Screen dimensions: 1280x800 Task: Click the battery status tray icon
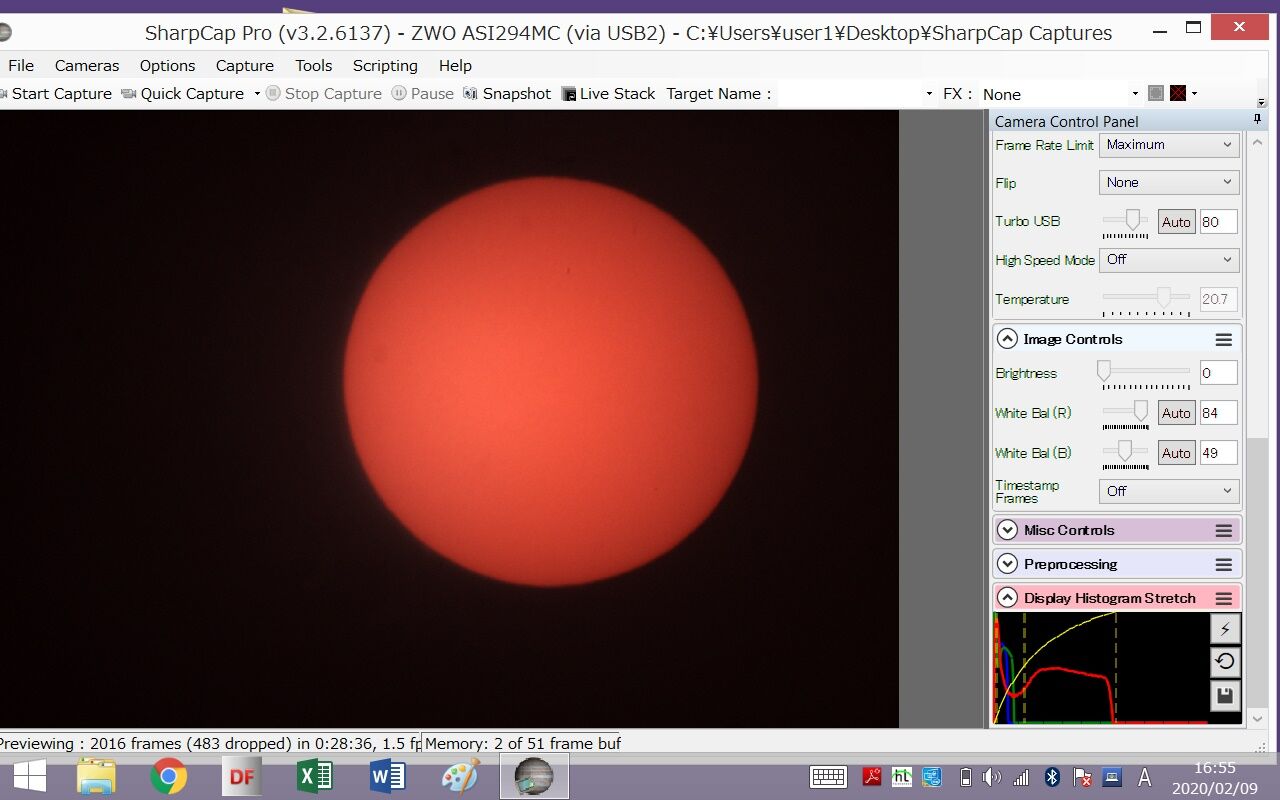click(x=965, y=777)
